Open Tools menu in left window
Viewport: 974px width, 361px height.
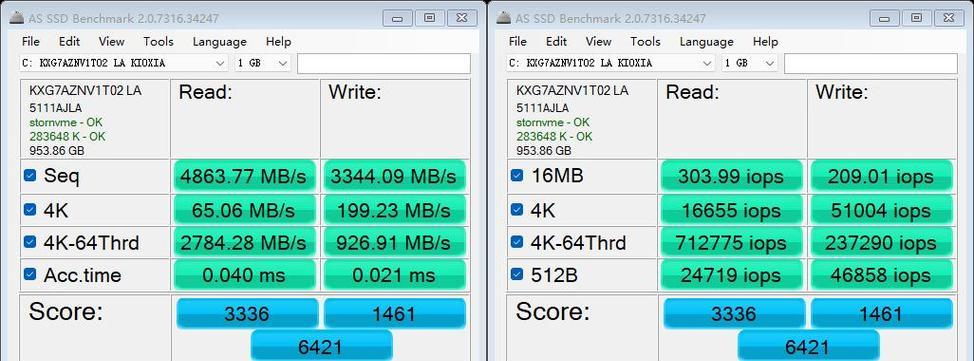[158, 42]
